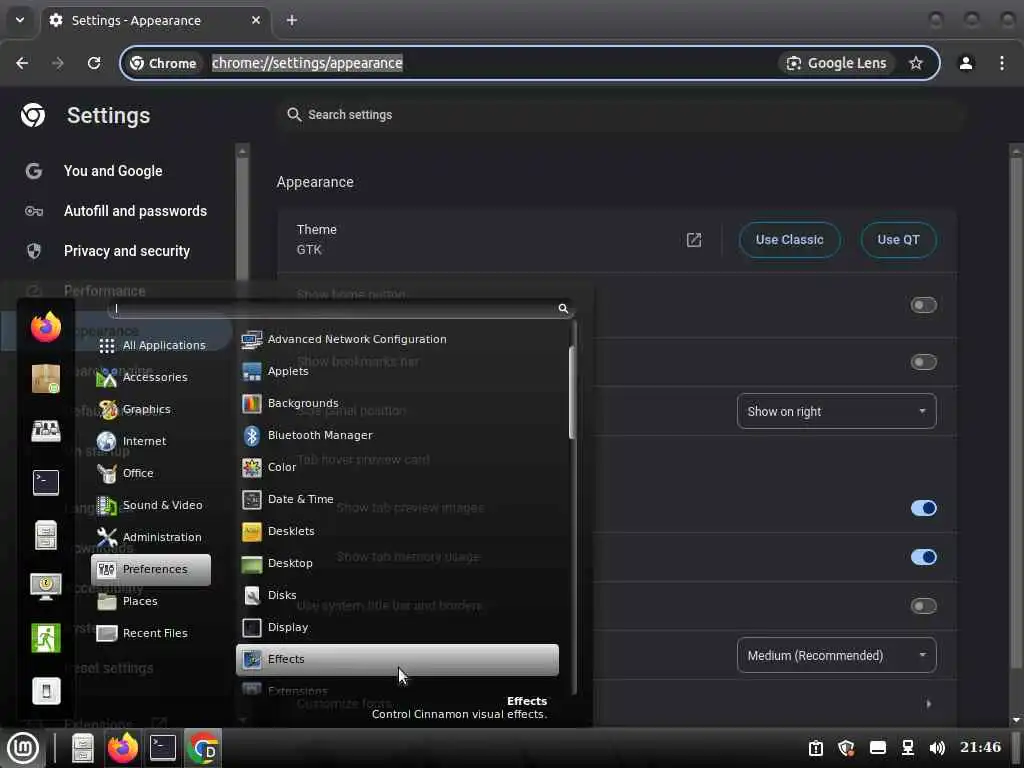Select the Administration category
Viewport: 1024px width, 768px height.
point(152,537)
